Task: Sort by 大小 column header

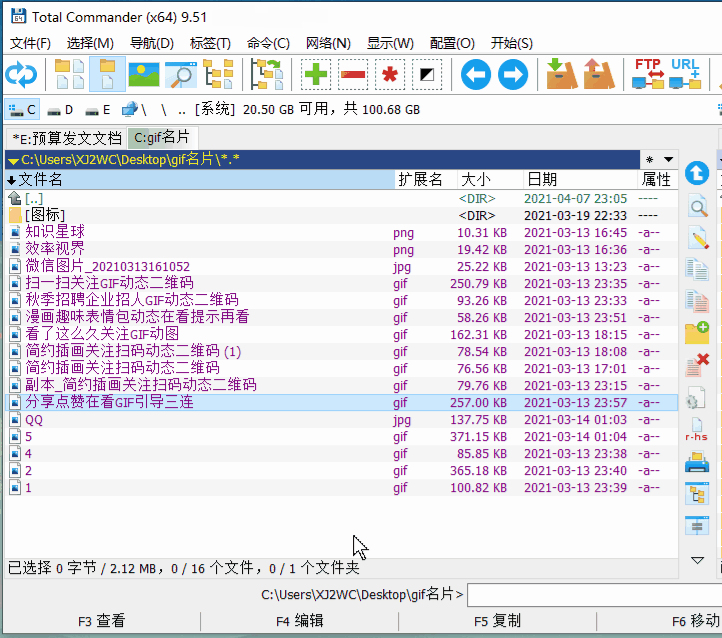Action: pos(490,179)
